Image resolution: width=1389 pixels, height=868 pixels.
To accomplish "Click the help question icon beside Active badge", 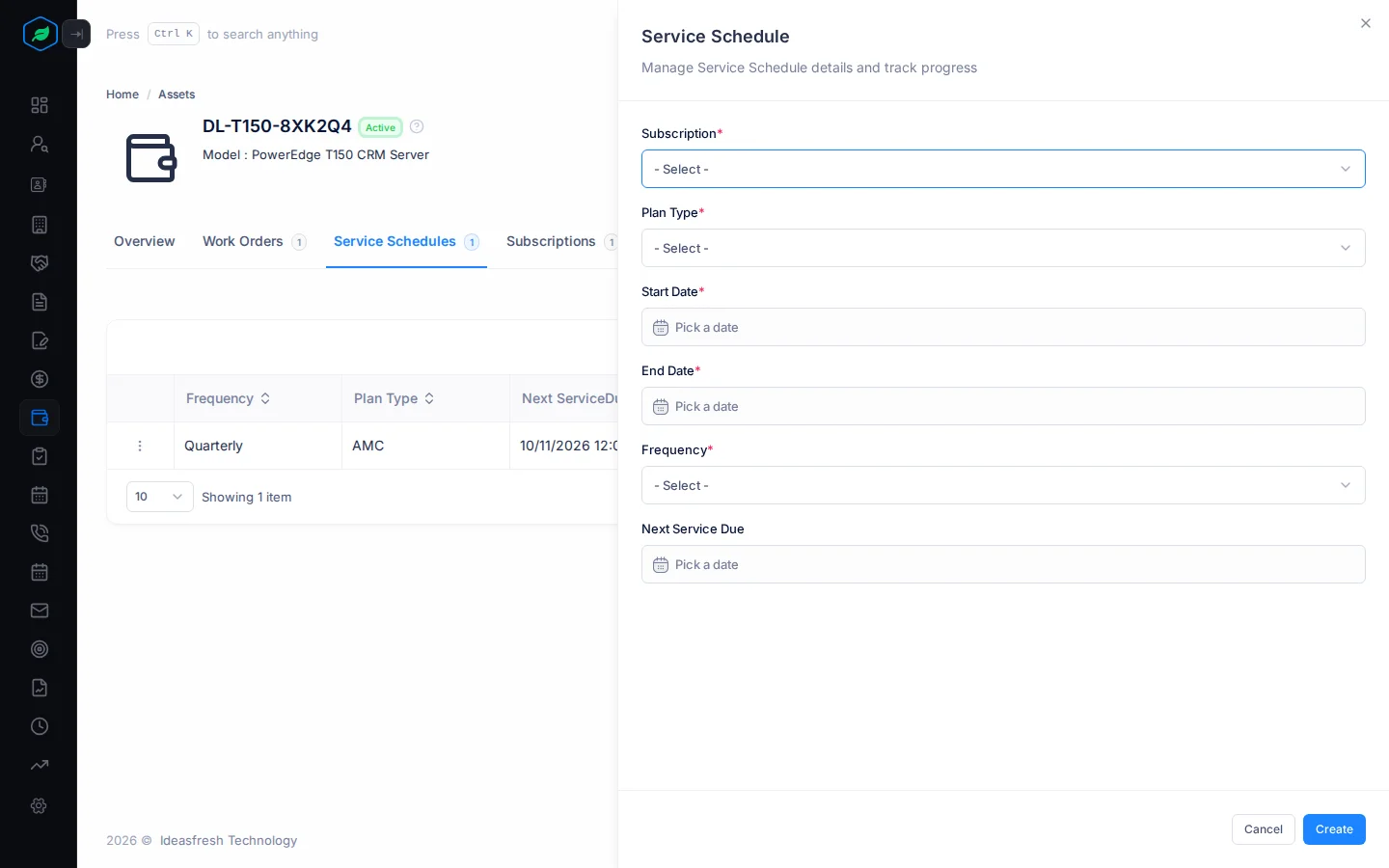I will [x=417, y=126].
